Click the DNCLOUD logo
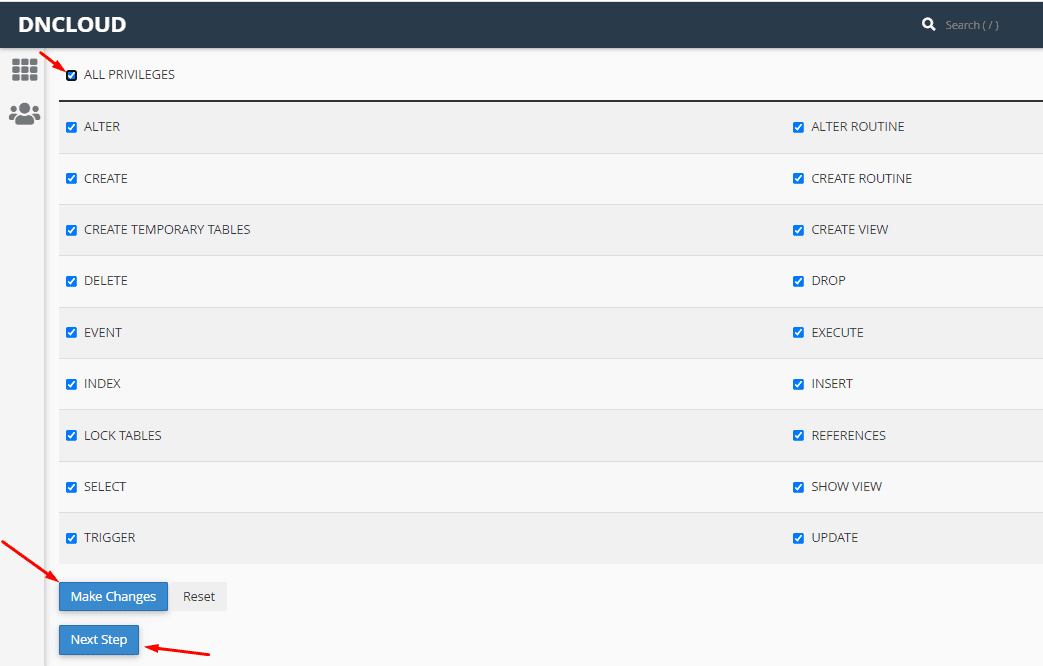Image resolution: width=1043 pixels, height=666 pixels. coord(72,25)
